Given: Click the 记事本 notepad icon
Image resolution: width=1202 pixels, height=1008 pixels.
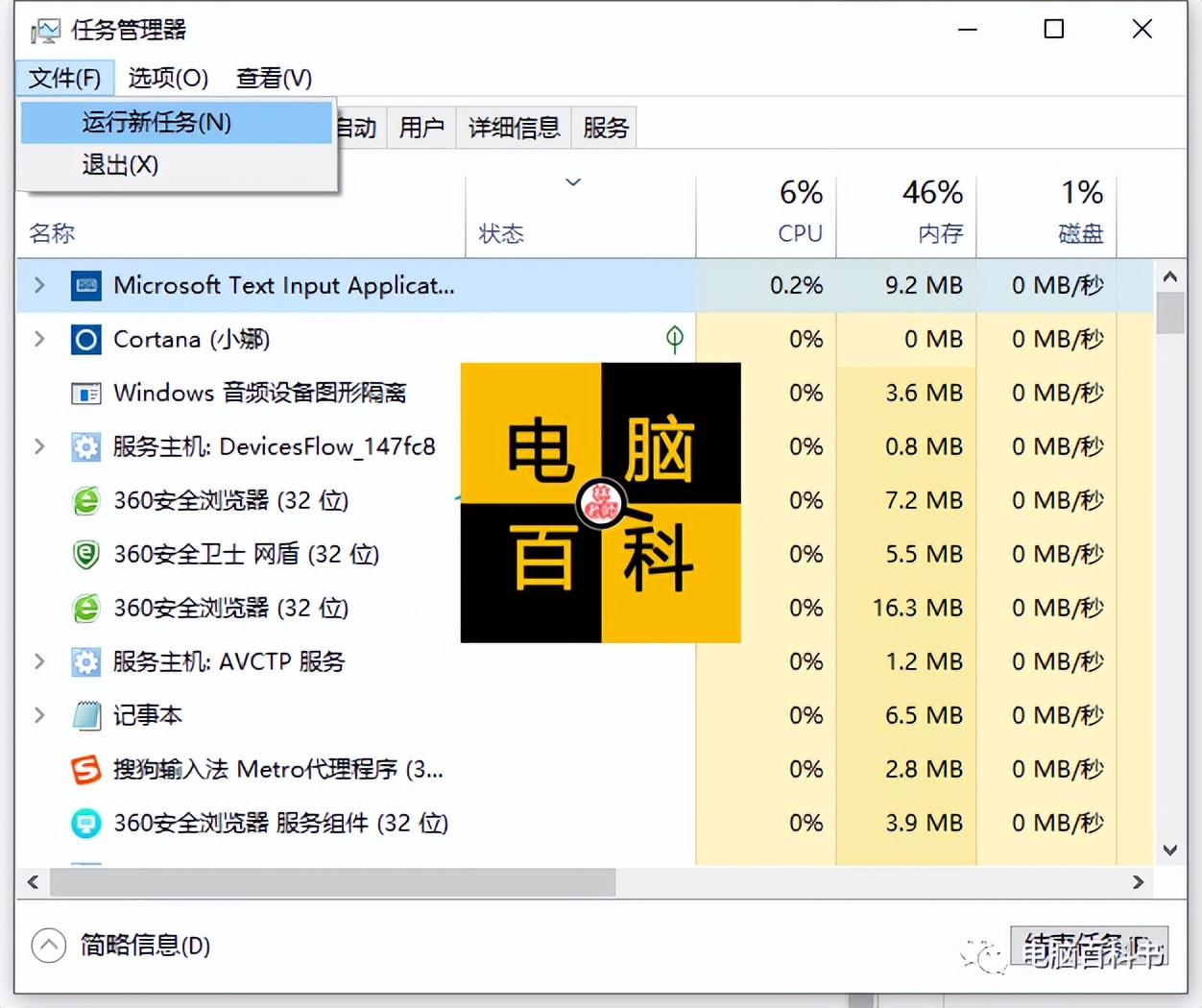Looking at the screenshot, I should coord(85,715).
